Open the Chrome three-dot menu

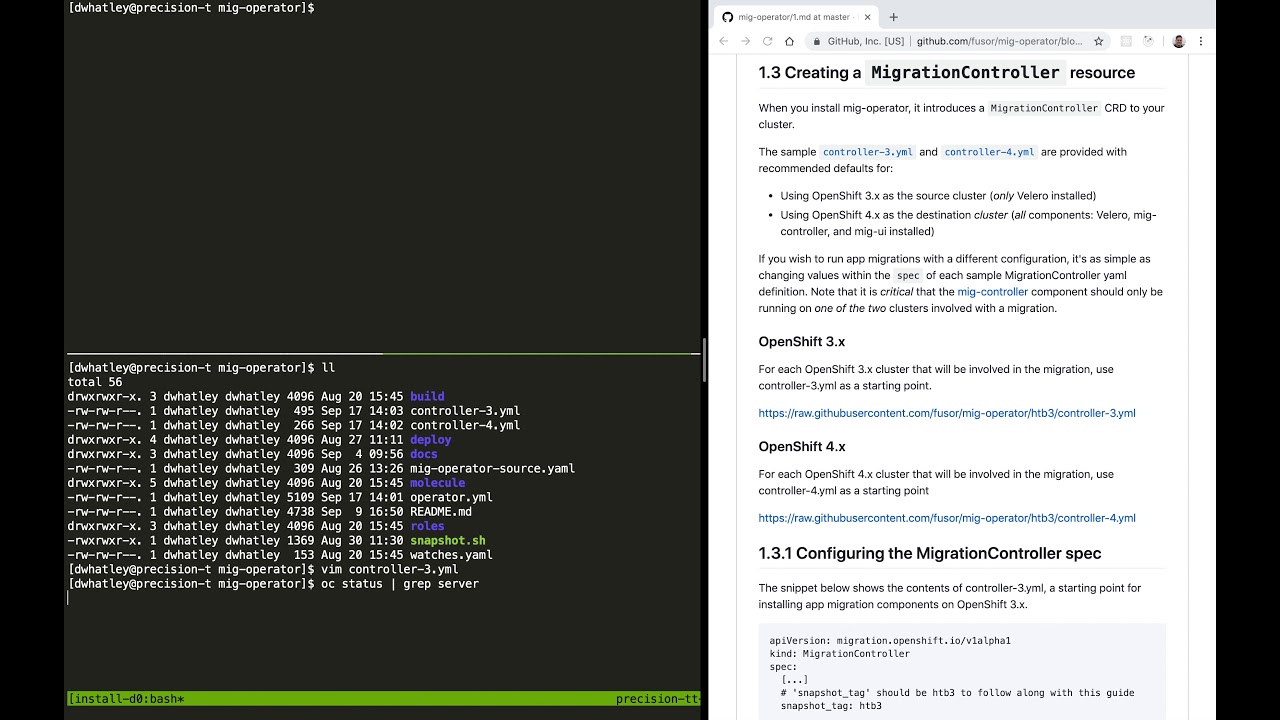[x=1201, y=41]
